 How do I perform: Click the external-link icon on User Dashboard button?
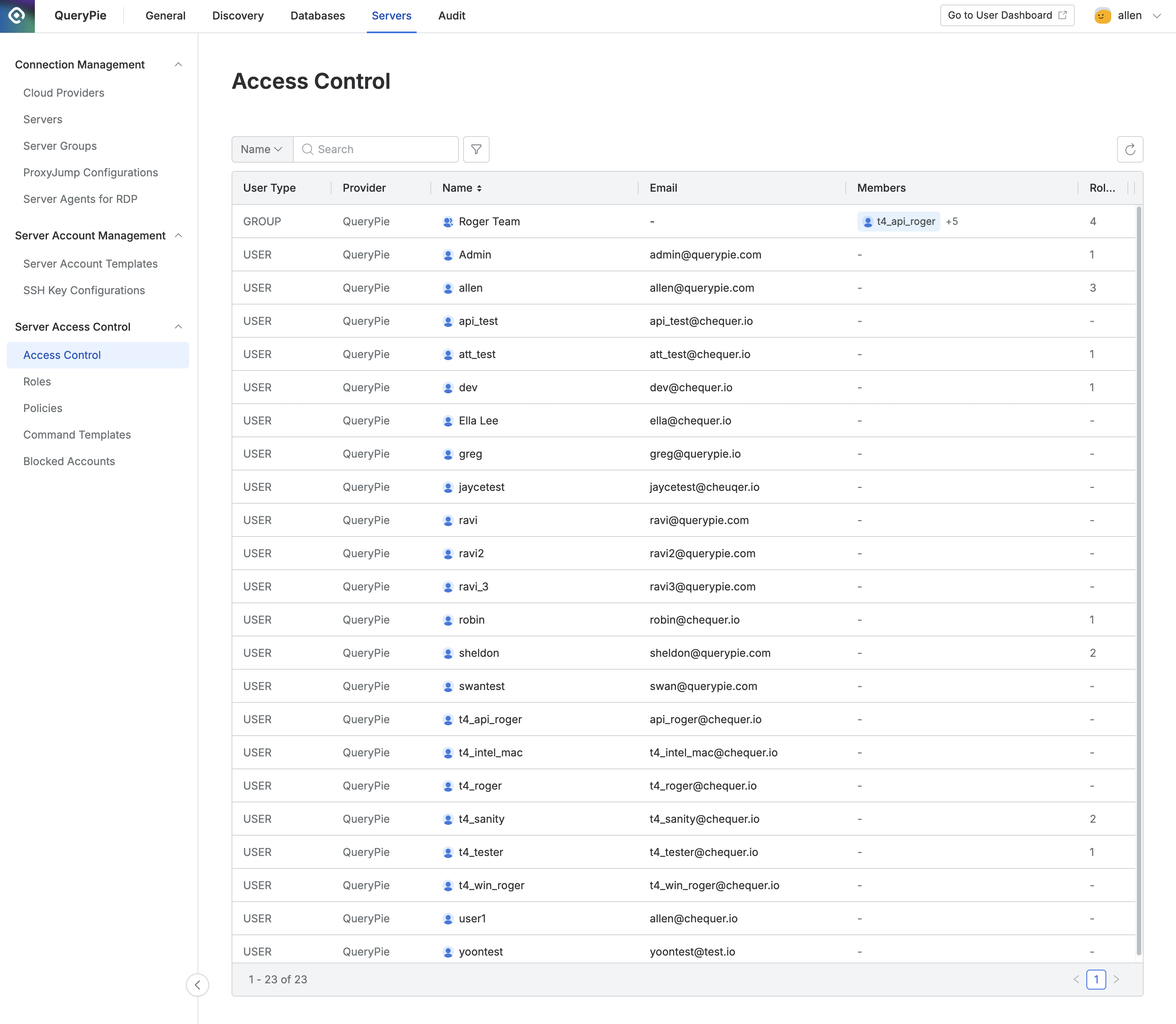1063,15
